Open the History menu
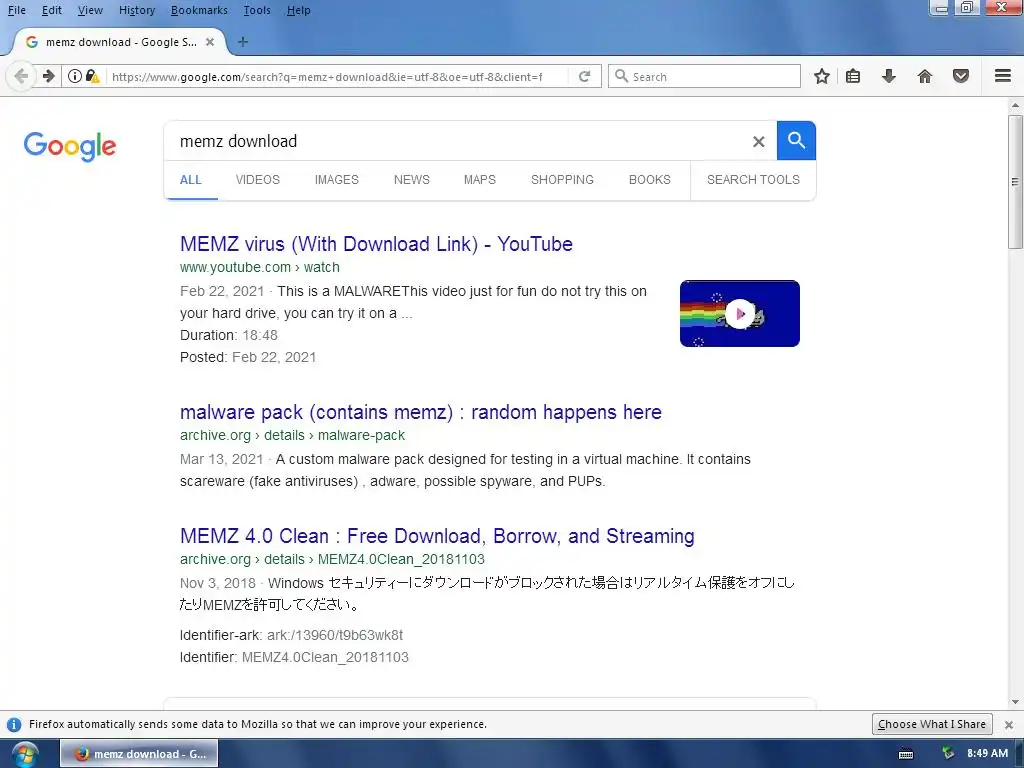1024x768 pixels. (137, 10)
